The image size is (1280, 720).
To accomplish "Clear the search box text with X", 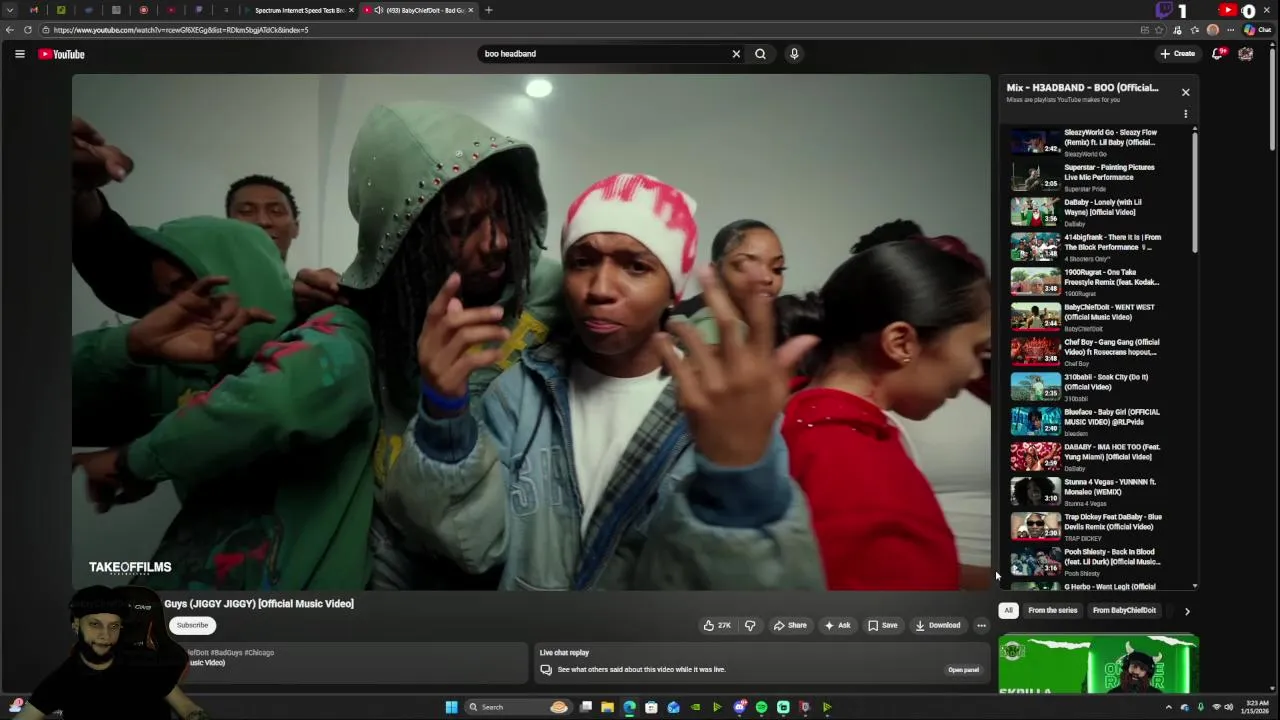I will point(736,54).
